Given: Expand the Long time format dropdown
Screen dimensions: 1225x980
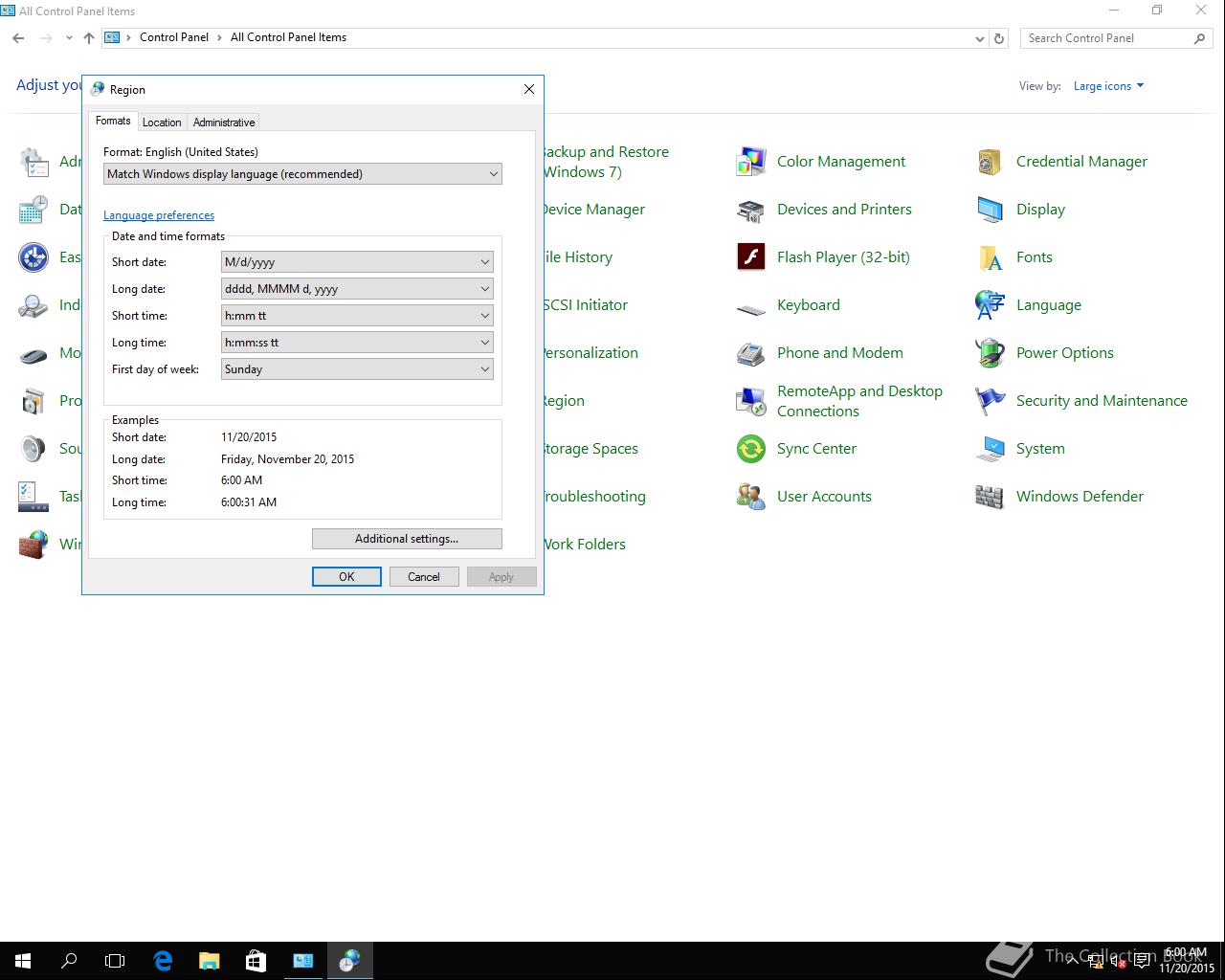Looking at the screenshot, I should pos(356,343).
